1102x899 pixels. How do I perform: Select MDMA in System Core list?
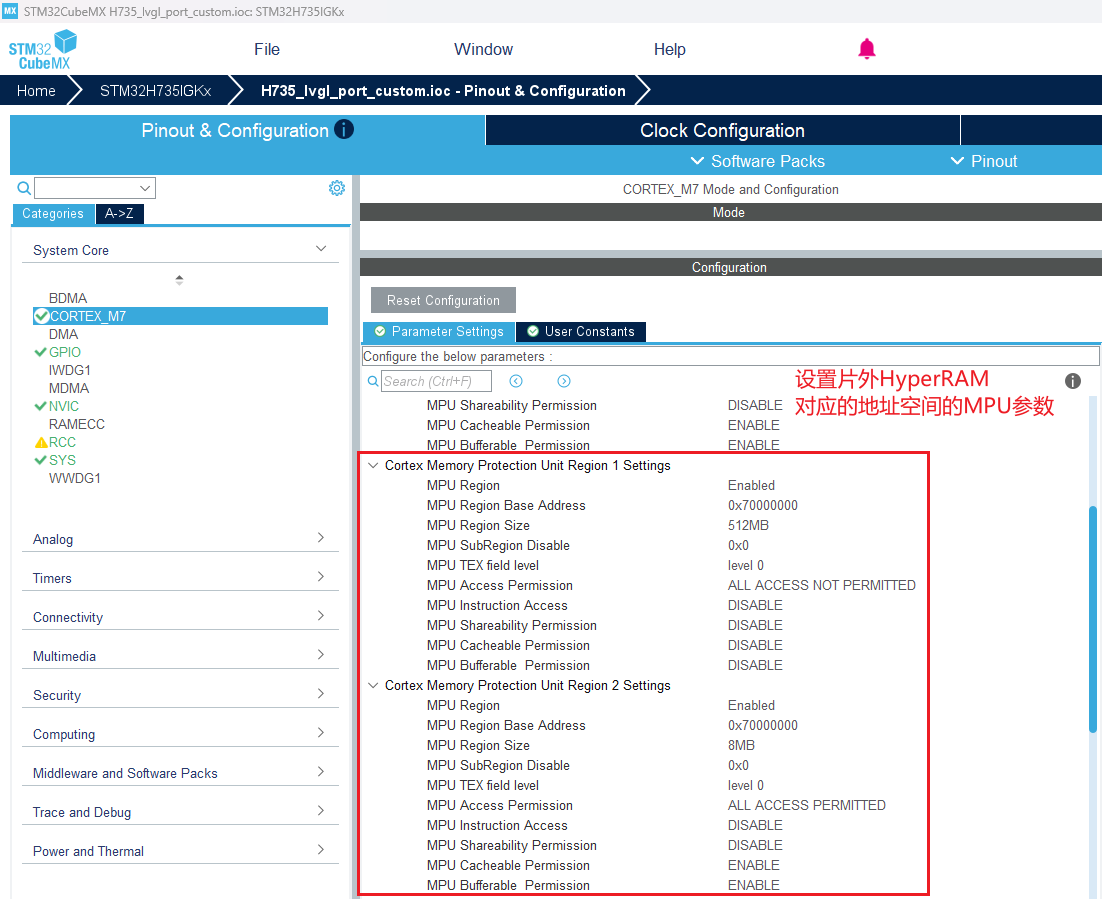[69, 388]
